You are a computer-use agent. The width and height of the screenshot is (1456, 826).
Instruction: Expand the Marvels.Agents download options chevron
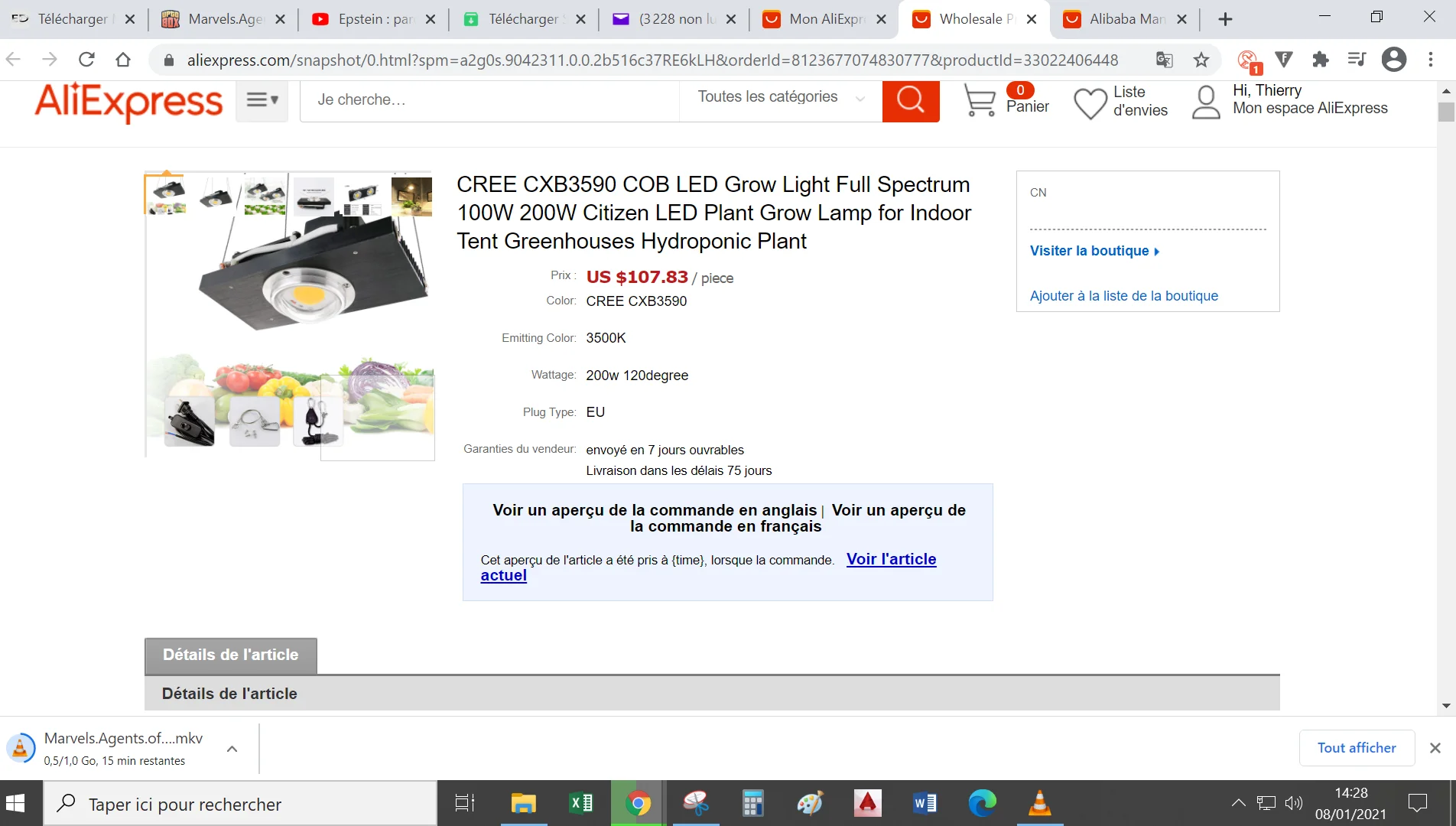[x=232, y=749]
